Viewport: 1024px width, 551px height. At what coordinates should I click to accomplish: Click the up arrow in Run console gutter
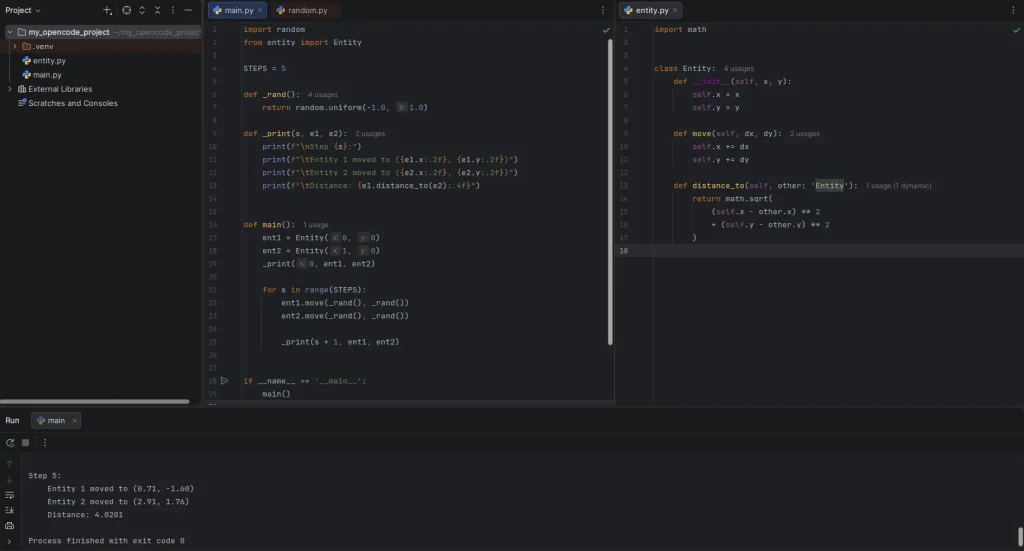9,464
